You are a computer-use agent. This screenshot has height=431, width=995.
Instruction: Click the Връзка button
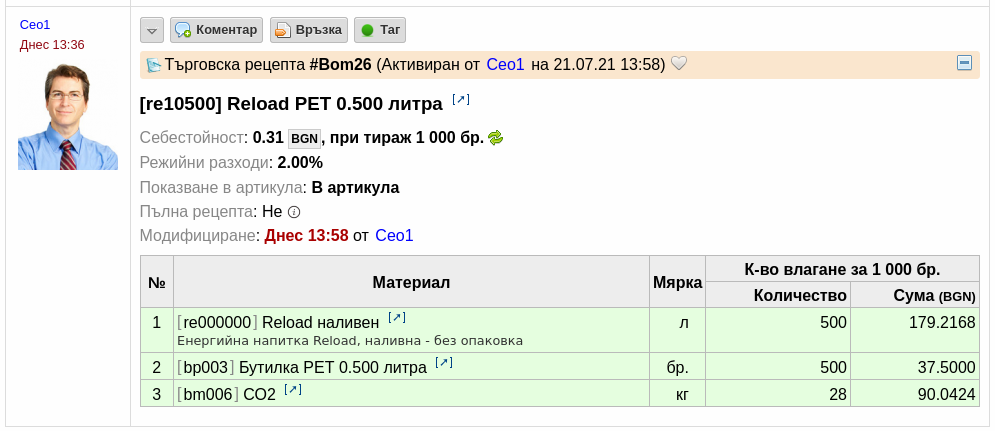tap(309, 30)
